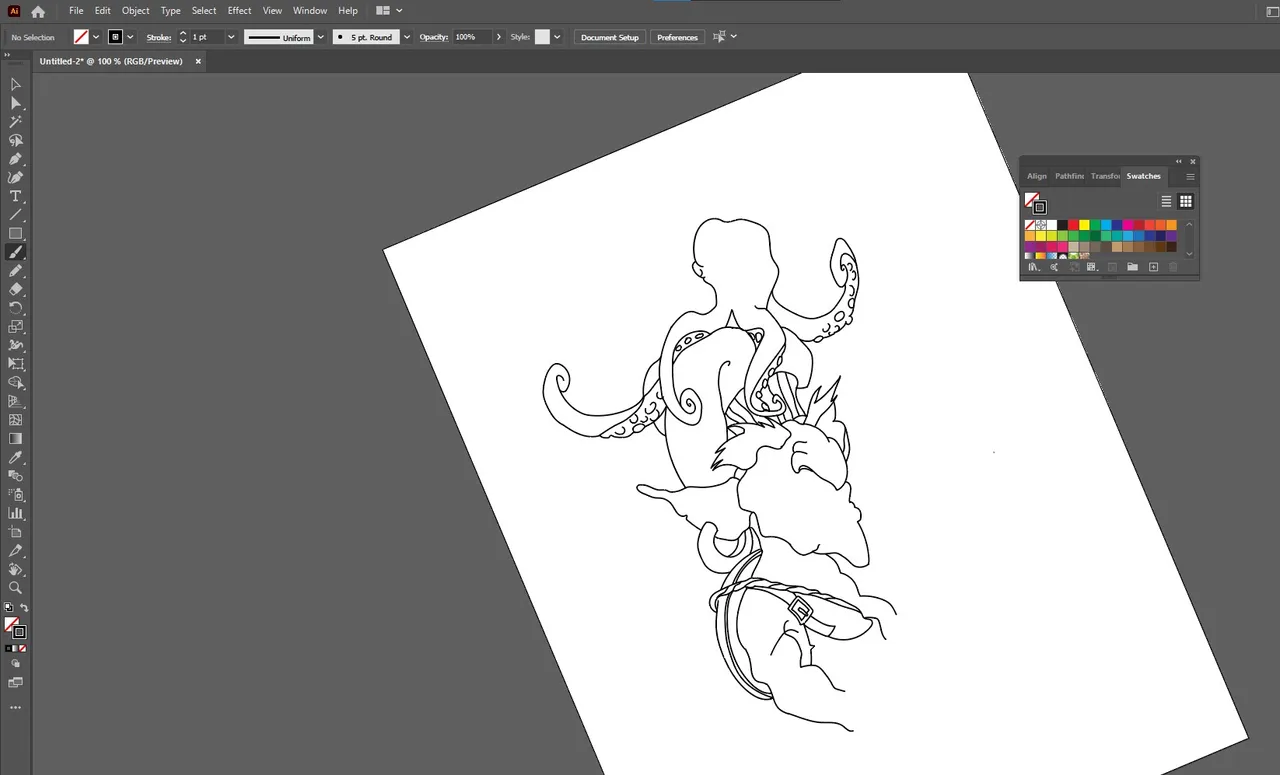This screenshot has height=775, width=1280.
Task: Select the Eyedropper tool
Action: [x=16, y=457]
